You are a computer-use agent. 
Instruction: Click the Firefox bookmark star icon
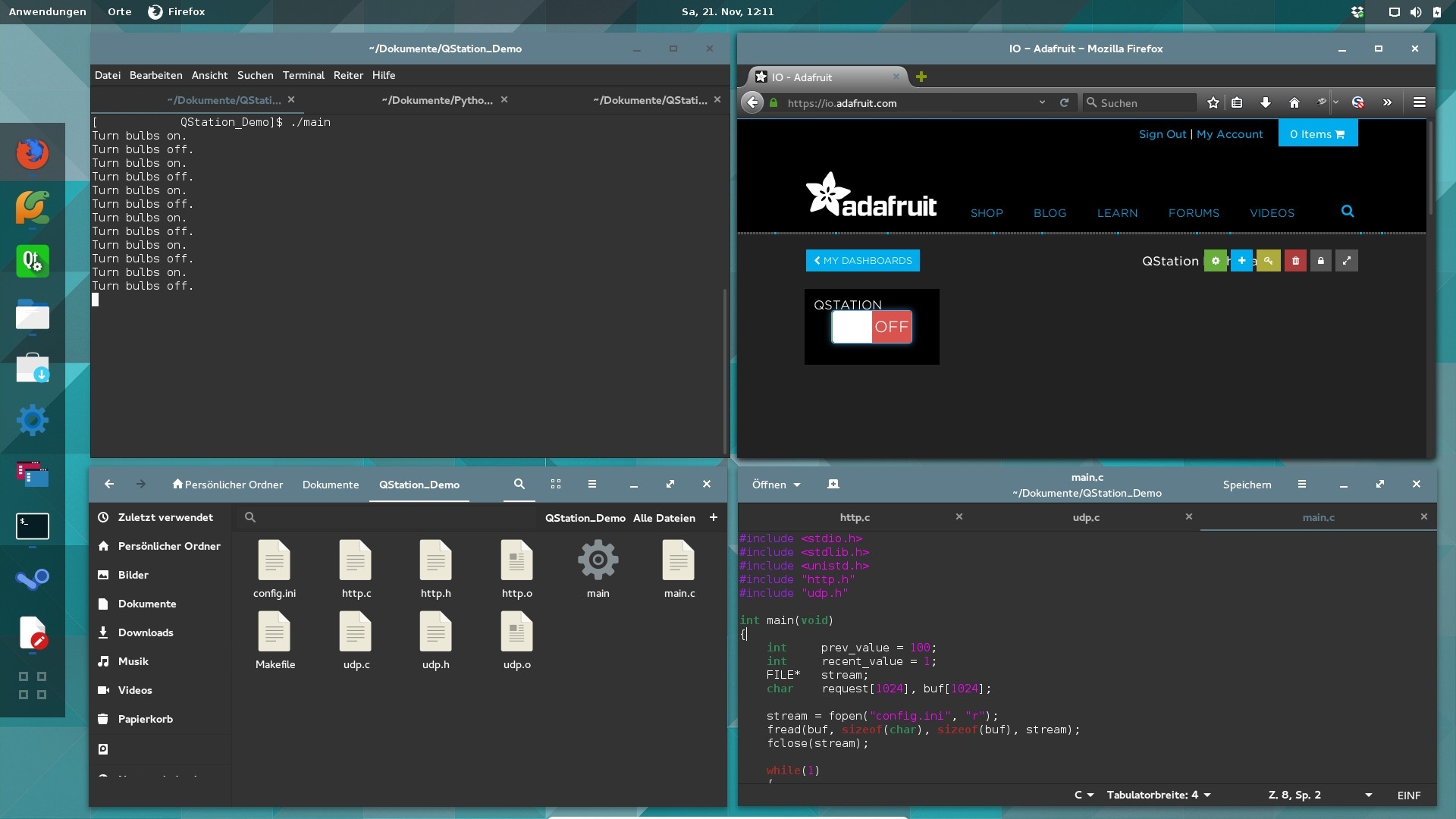(x=1213, y=102)
